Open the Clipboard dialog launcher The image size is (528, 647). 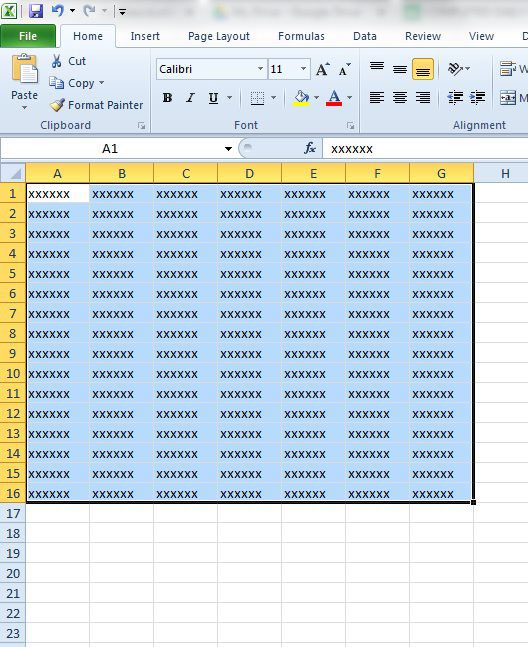click(141, 125)
